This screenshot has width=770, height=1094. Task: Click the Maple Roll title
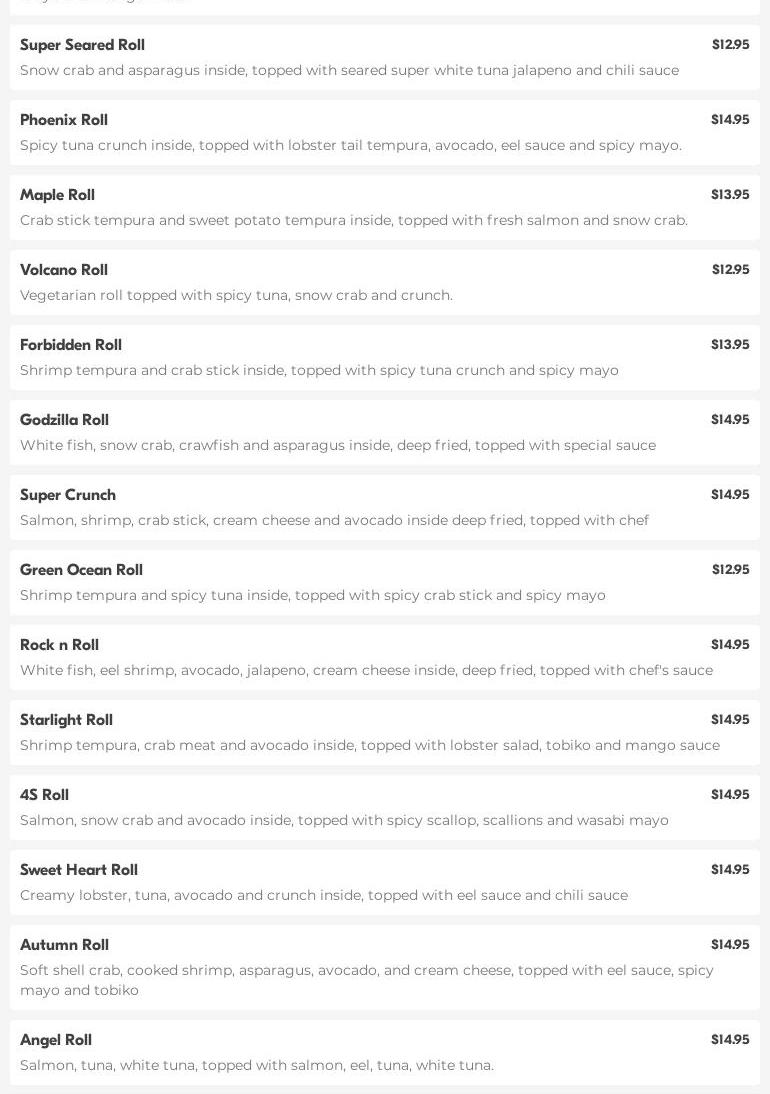coord(57,195)
